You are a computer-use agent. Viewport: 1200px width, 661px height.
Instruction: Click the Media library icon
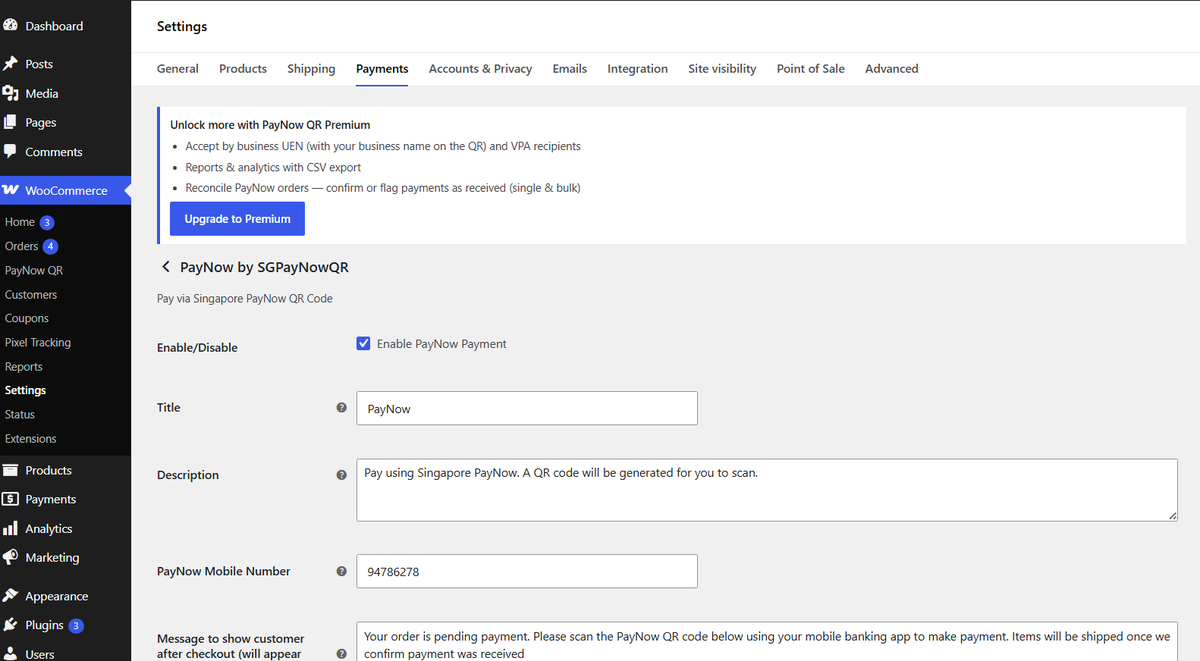click(x=10, y=93)
